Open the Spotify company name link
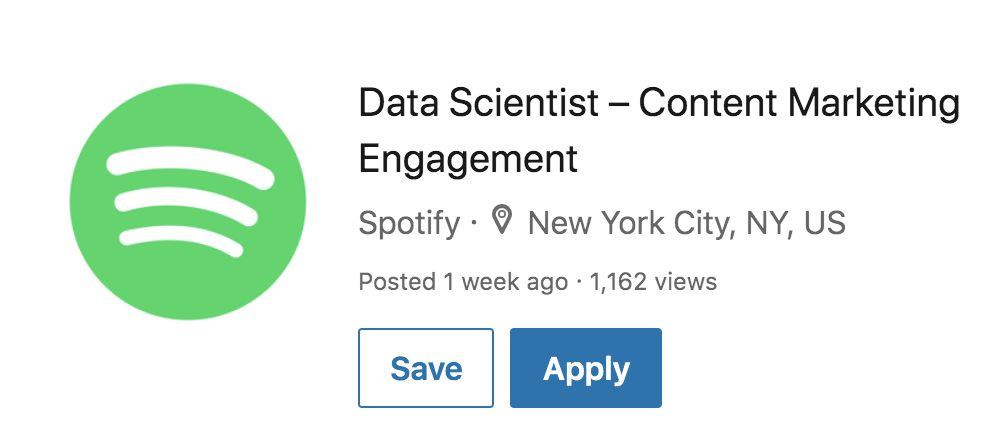The image size is (990, 440). click(x=409, y=224)
